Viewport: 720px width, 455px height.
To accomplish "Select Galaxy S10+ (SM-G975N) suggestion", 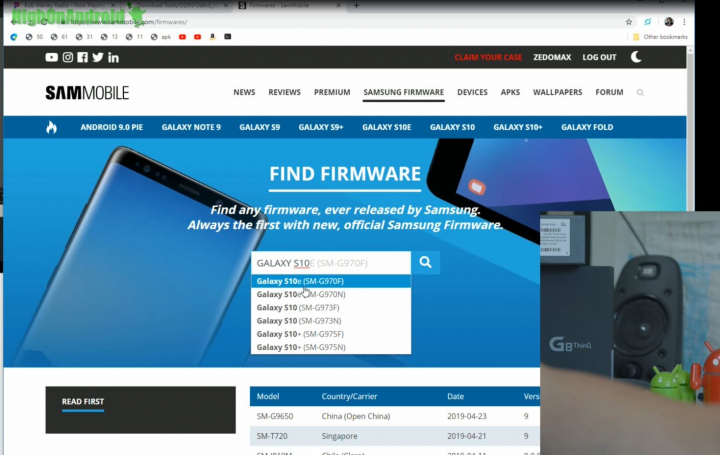I will (x=331, y=348).
